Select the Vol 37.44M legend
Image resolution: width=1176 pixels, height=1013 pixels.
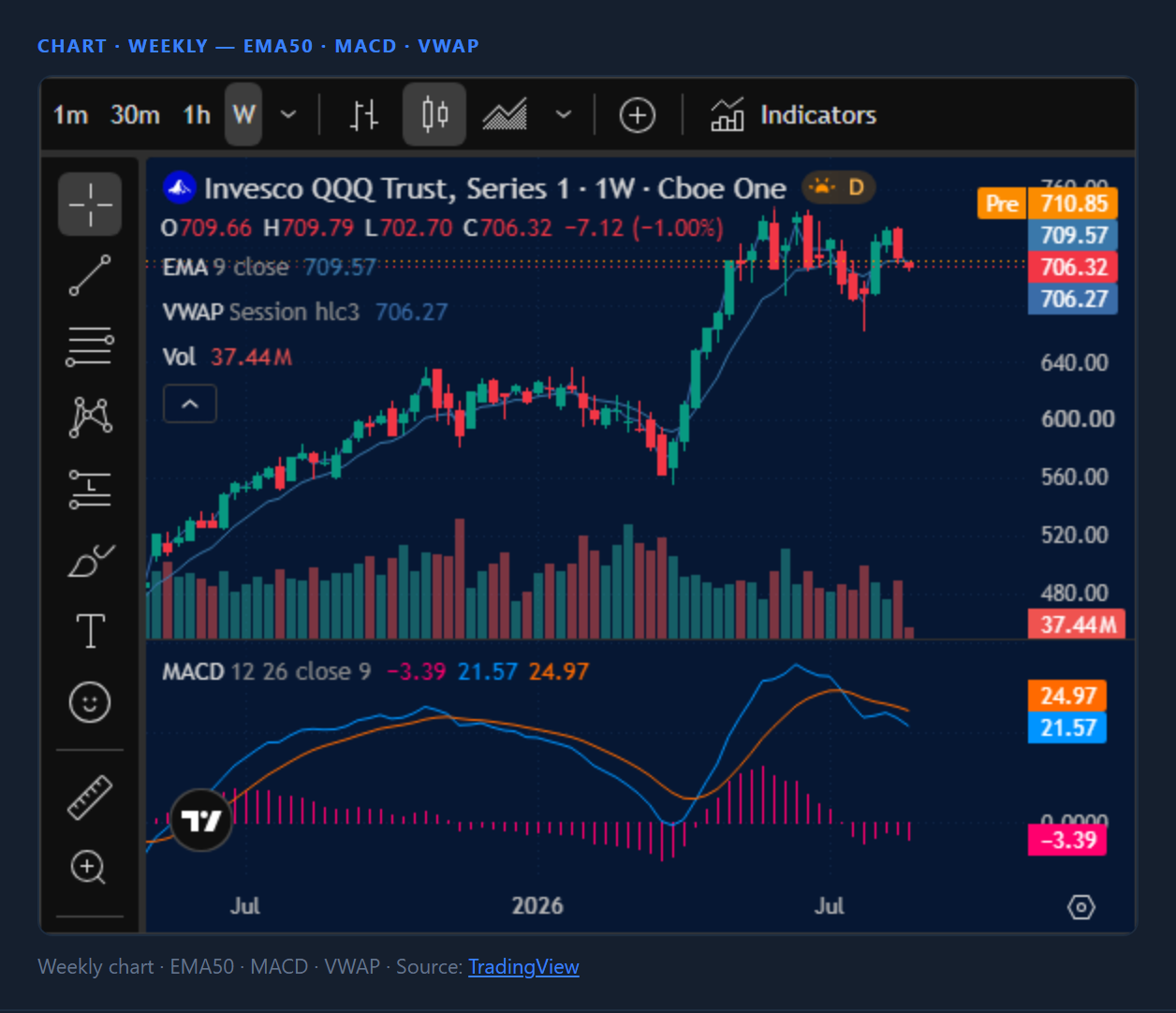tap(227, 357)
